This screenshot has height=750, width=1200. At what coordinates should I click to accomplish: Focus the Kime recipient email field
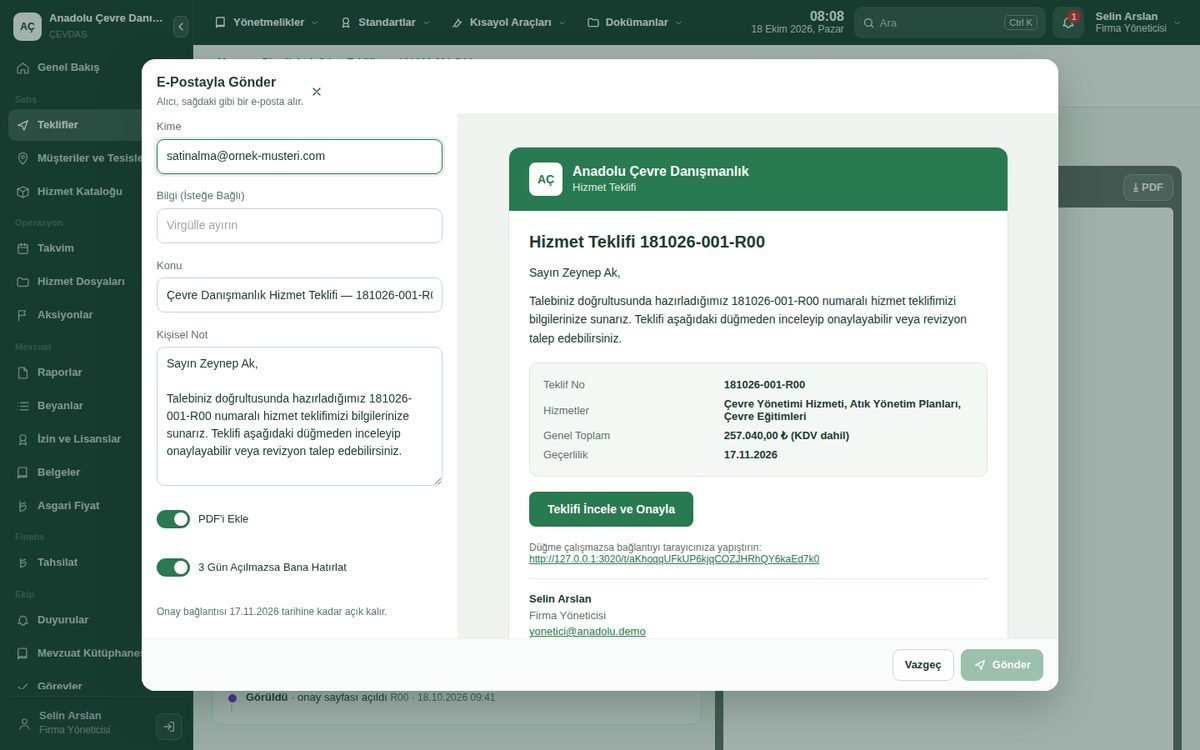[299, 156]
